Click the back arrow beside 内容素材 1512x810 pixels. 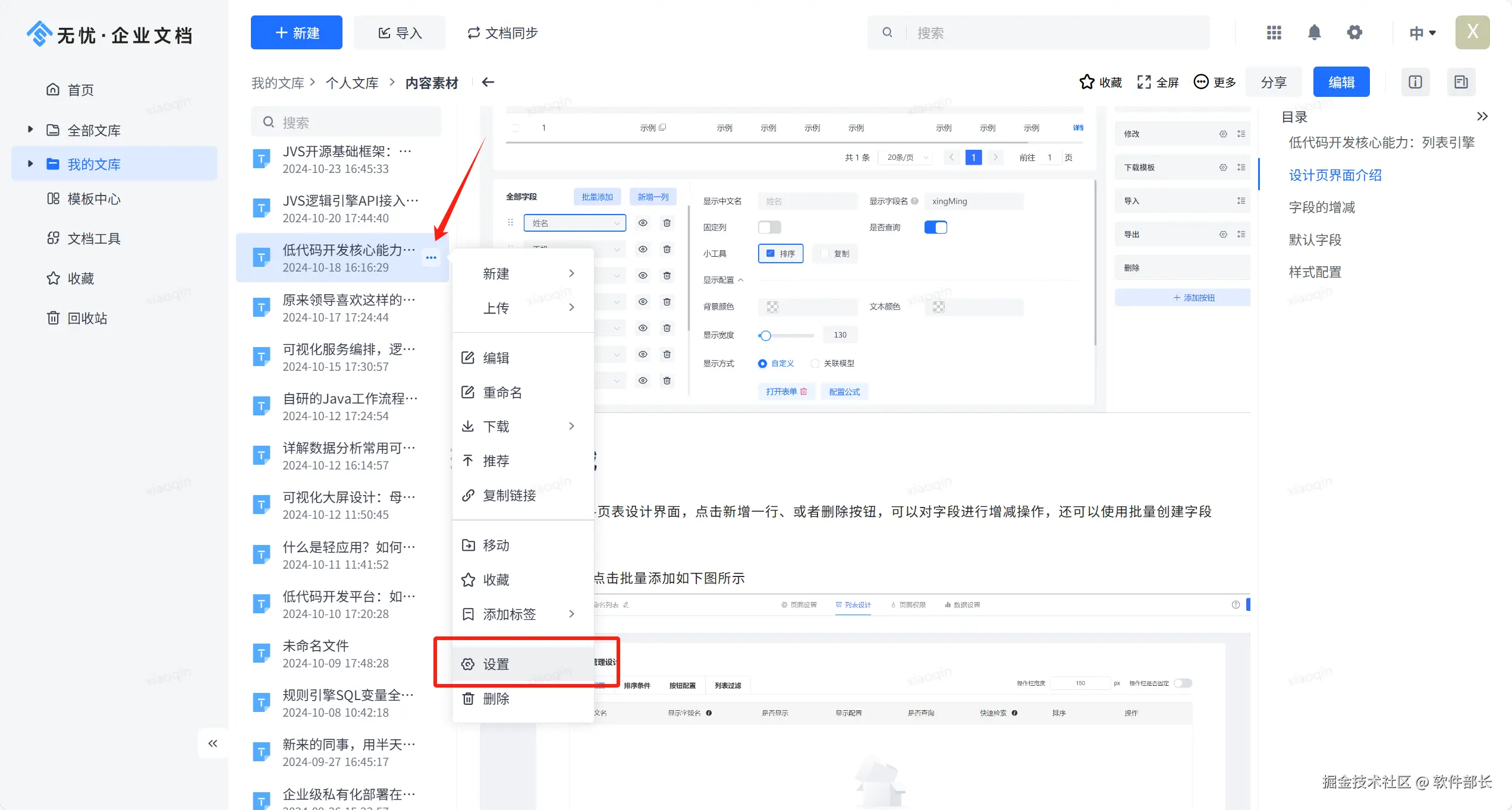tap(488, 83)
